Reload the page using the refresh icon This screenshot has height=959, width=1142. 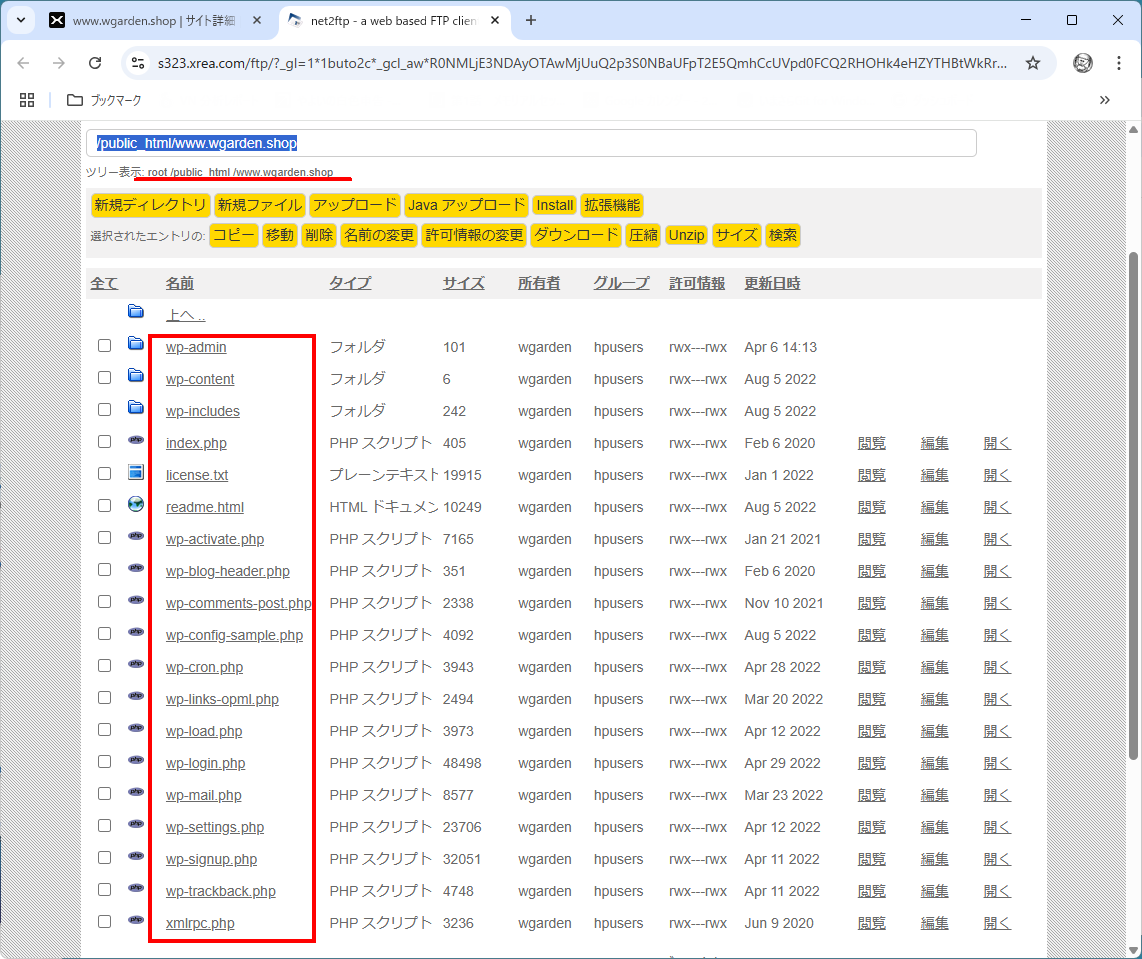coord(95,63)
